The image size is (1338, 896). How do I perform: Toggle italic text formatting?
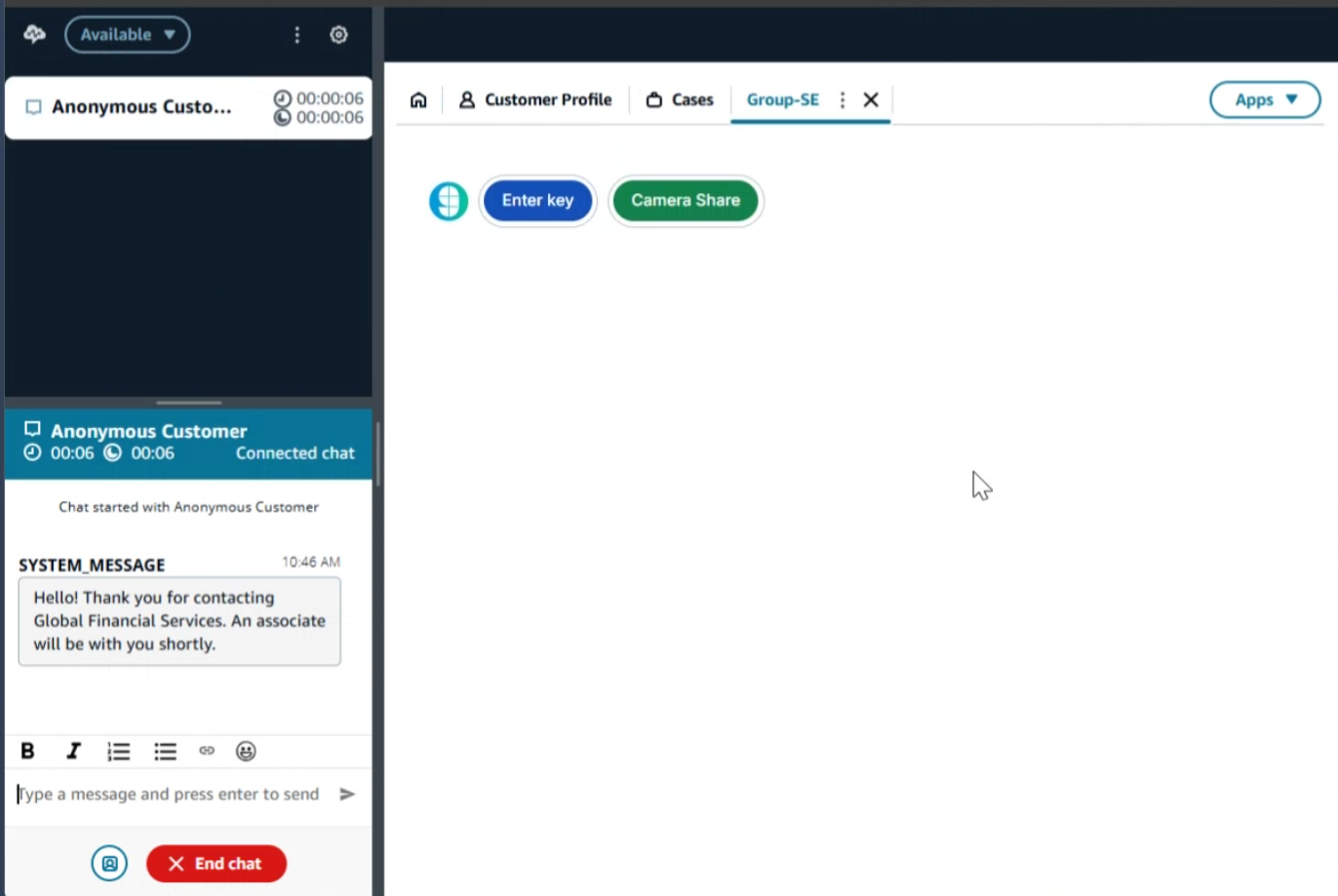73,751
